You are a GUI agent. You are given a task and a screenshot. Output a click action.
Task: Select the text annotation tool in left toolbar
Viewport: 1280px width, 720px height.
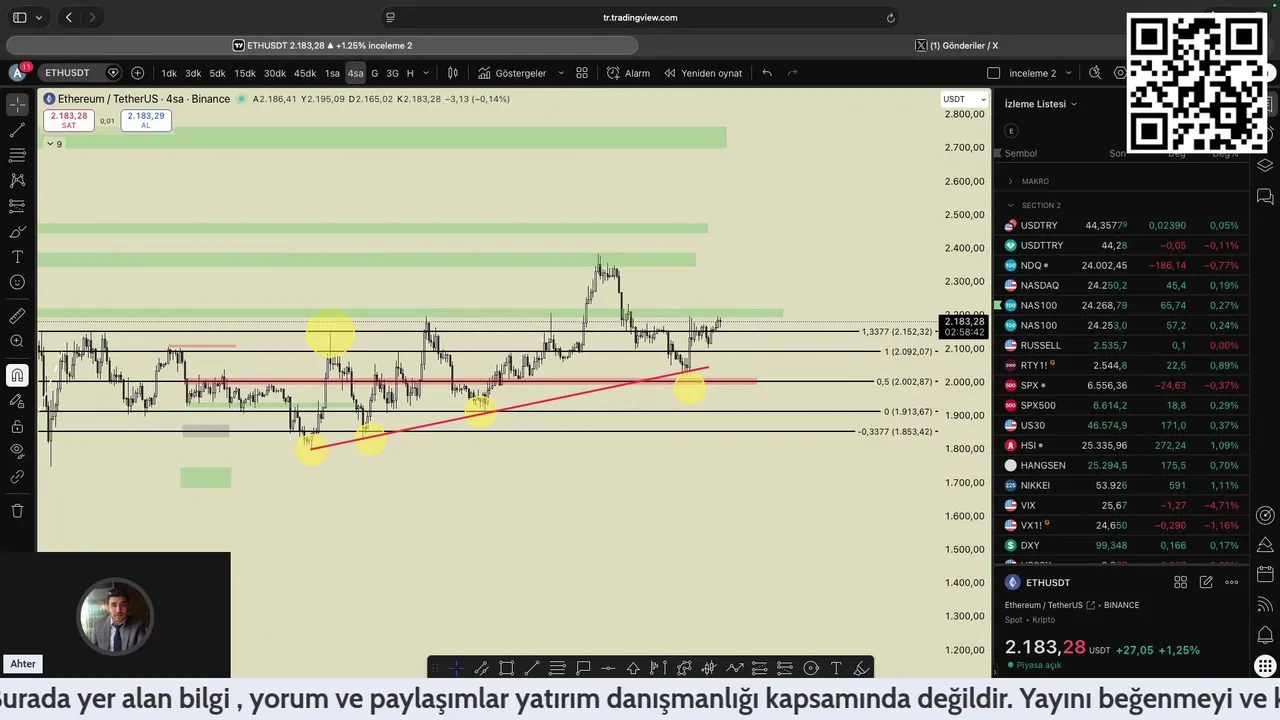point(17,257)
